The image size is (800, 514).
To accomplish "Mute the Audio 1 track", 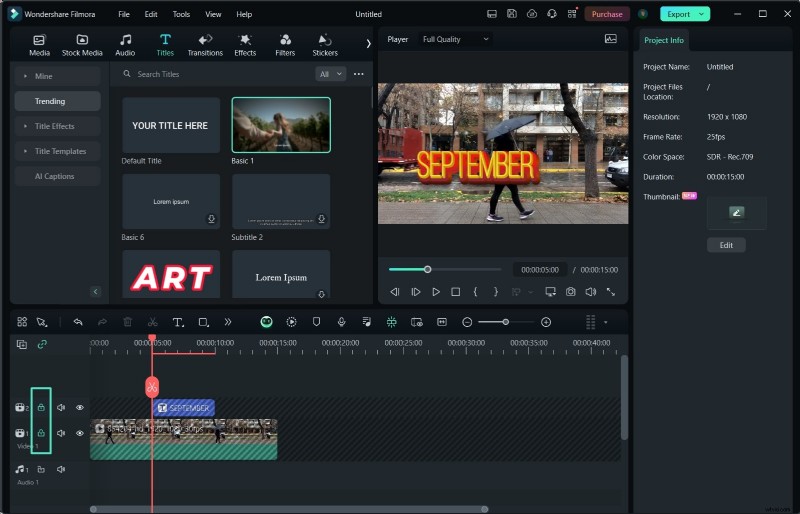I will click(x=61, y=469).
